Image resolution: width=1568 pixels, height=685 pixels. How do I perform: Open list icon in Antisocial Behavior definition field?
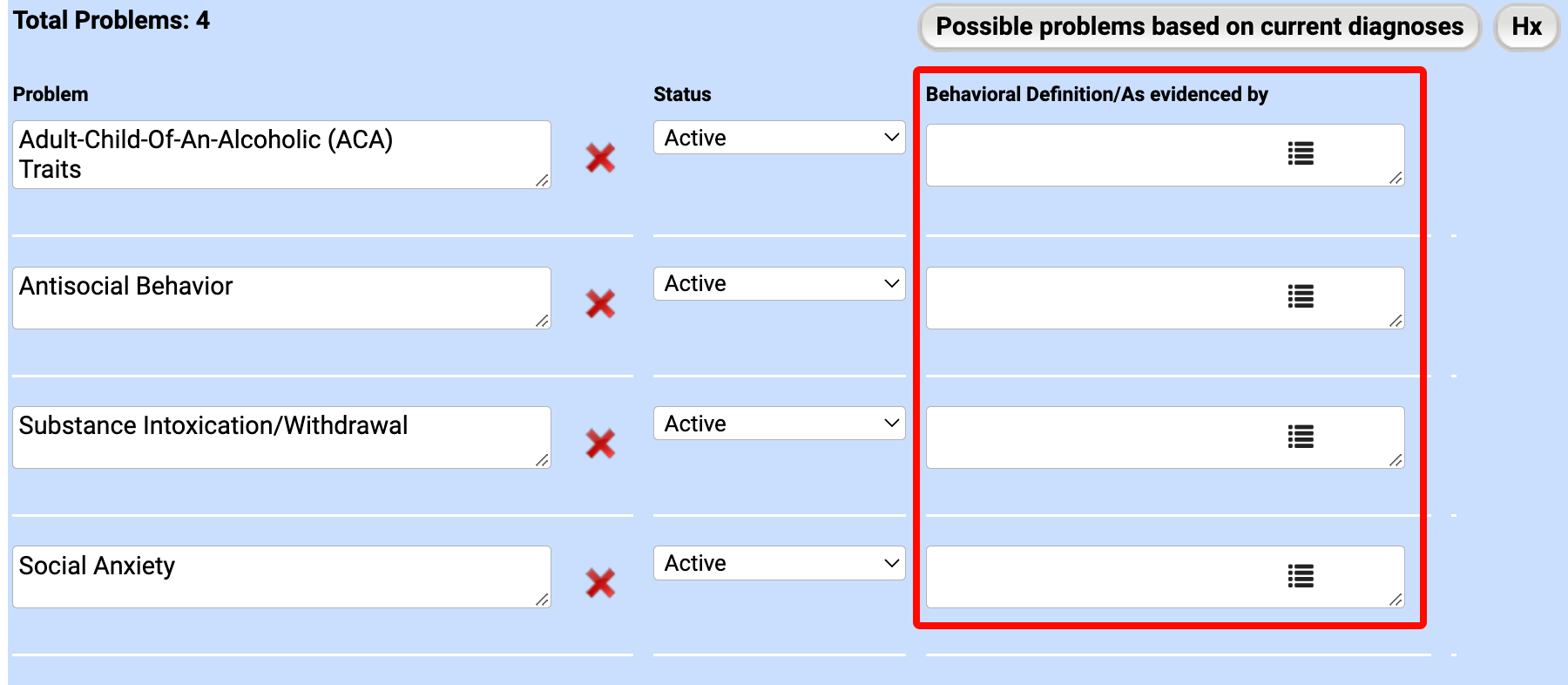pyautogui.click(x=1301, y=297)
